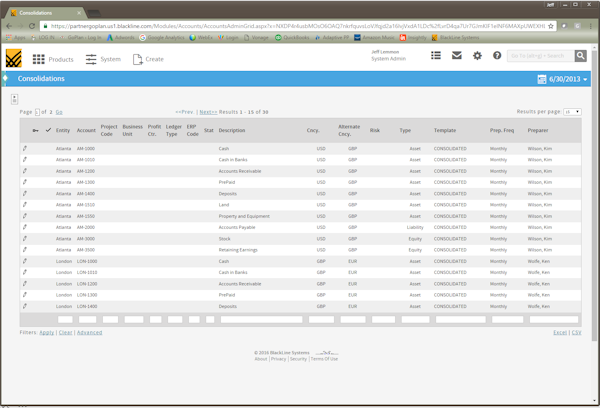The height and width of the screenshot is (408, 600).
Task: Click the BlackLine logo icon
Action: pyautogui.click(x=13, y=59)
